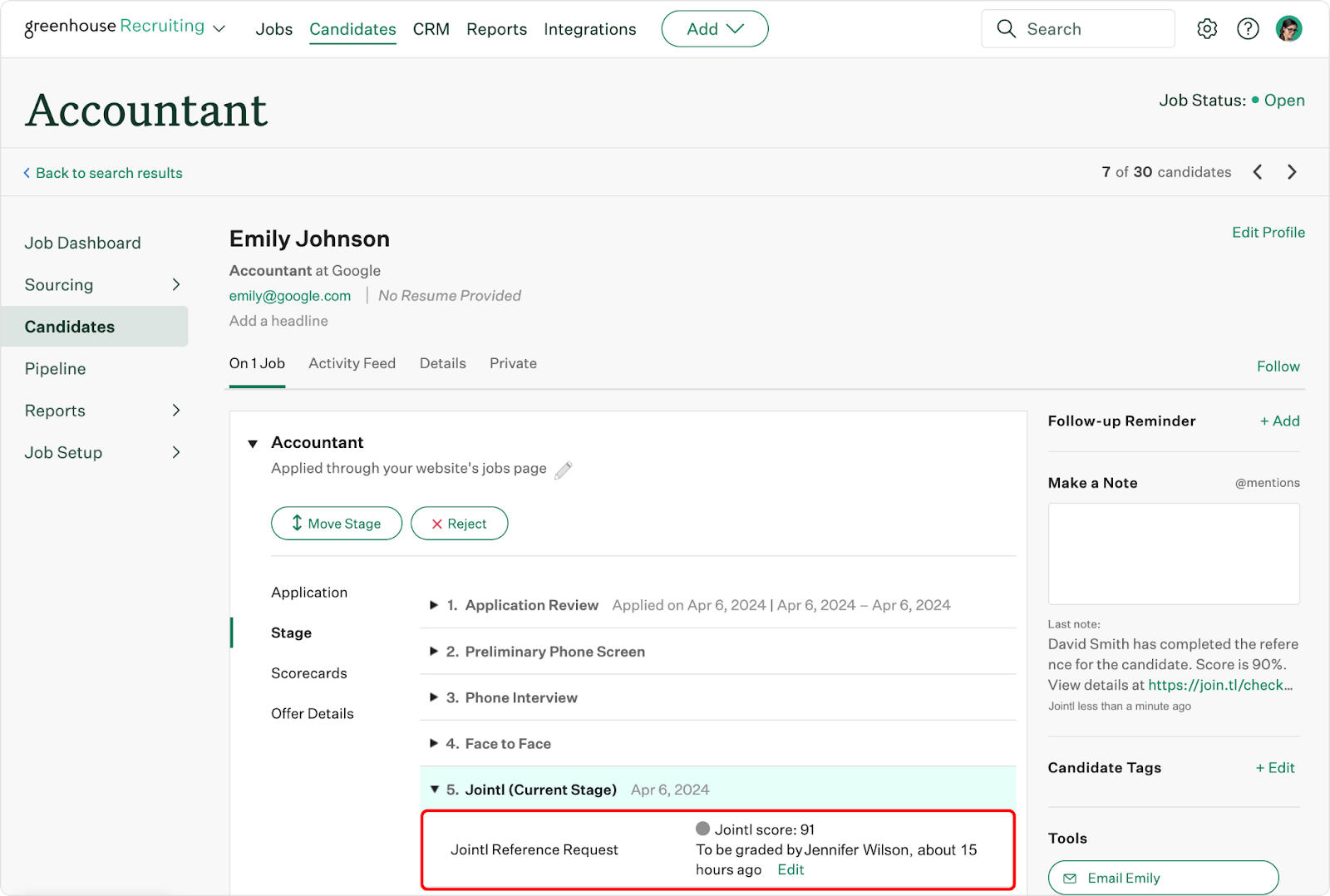Open the Candidates top menu

pyautogui.click(x=352, y=29)
